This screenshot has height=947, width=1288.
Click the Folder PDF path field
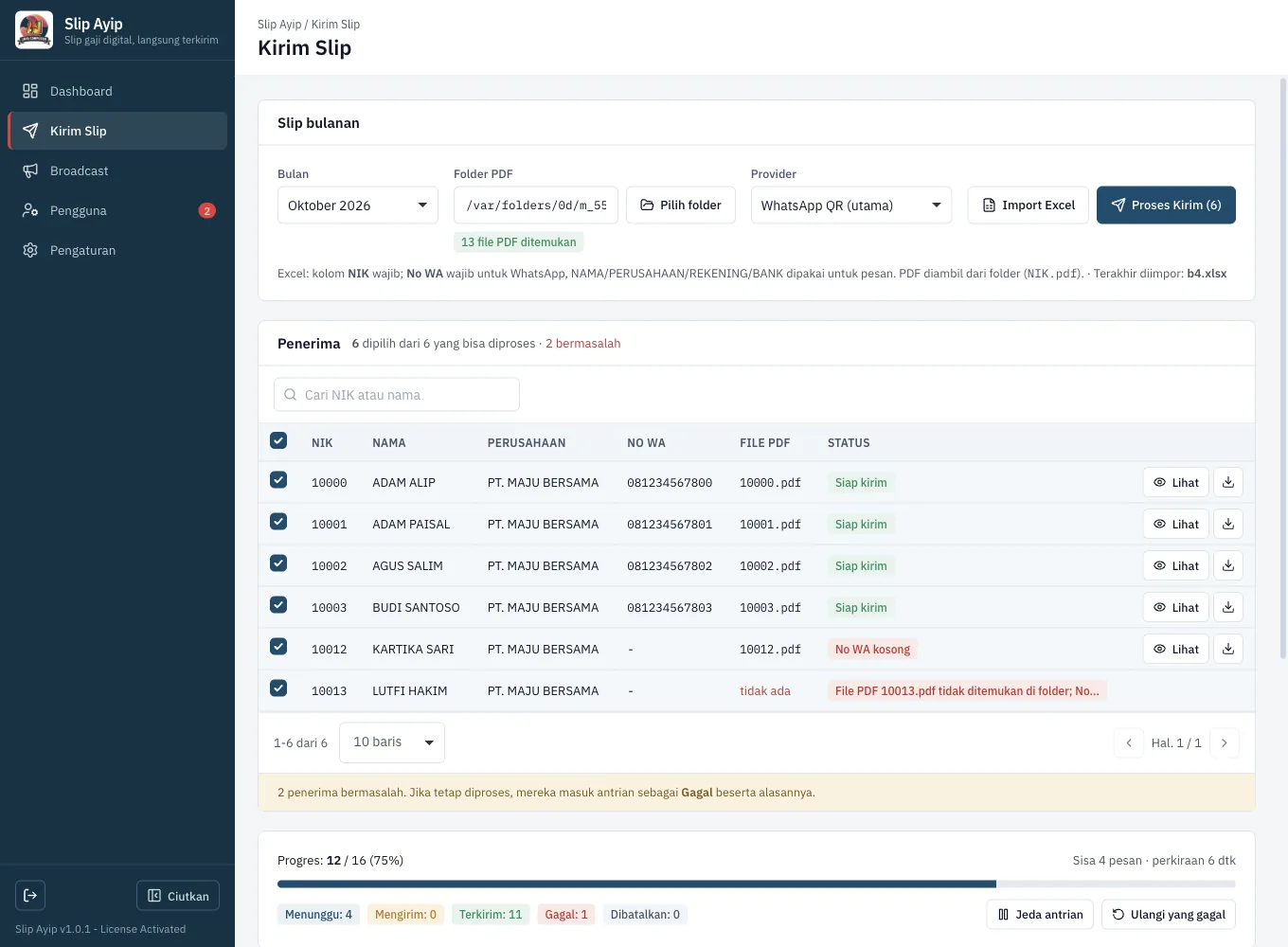[536, 205]
